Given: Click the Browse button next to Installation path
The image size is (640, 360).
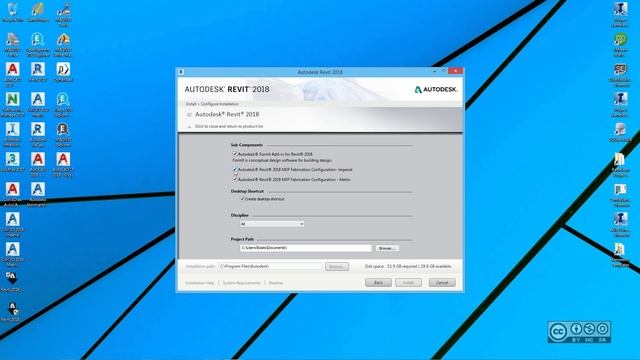Looking at the screenshot, I should 337,267.
